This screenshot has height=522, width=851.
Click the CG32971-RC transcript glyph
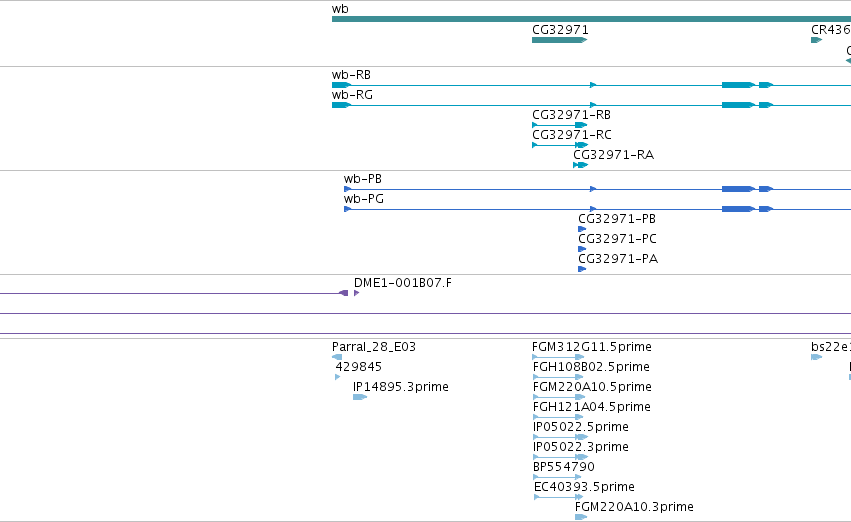click(560, 145)
